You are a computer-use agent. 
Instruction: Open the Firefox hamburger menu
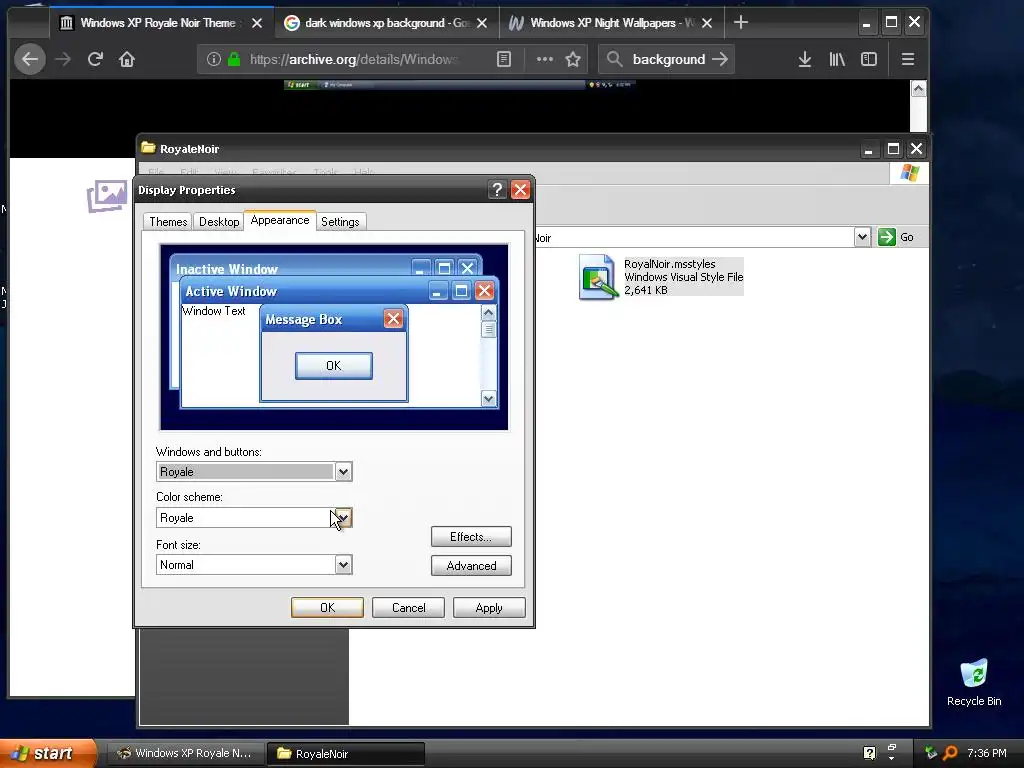pos(907,59)
